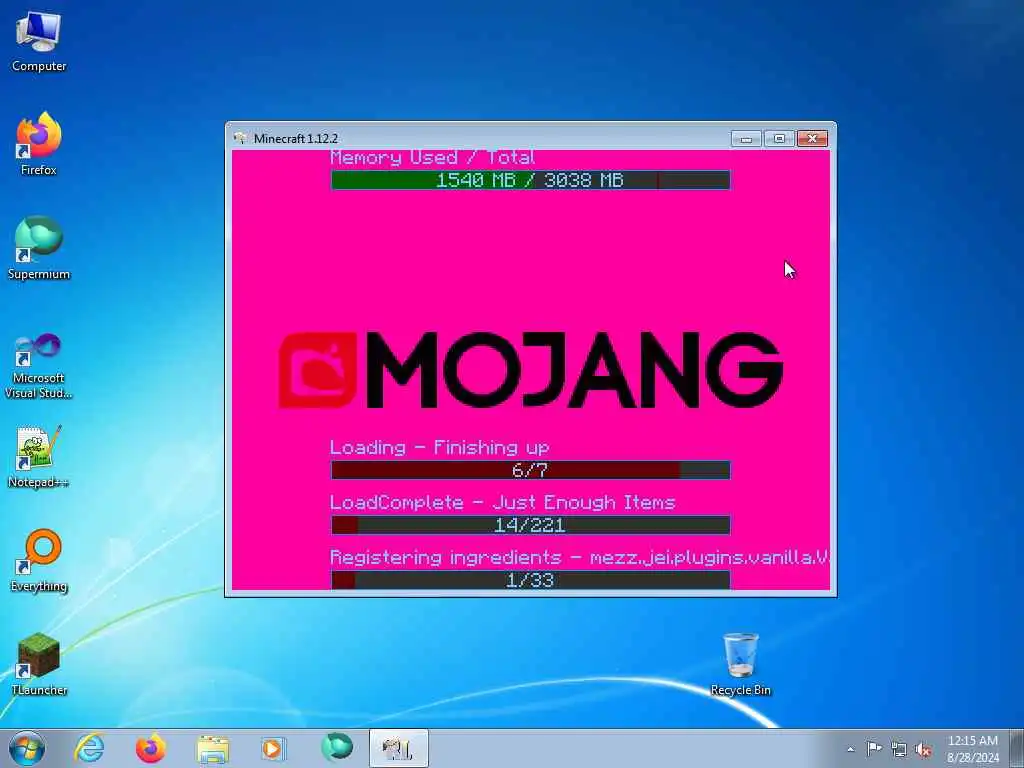The height and width of the screenshot is (768, 1024).
Task: Select the Everything search shortcut
Action: pos(39,561)
